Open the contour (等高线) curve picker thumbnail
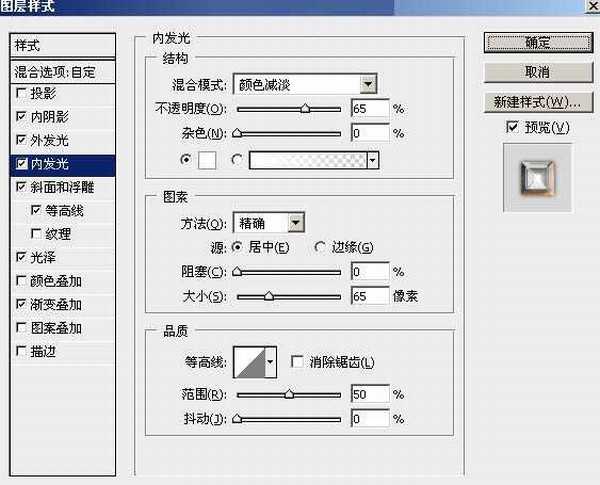This screenshot has height=485, width=600. tap(253, 363)
